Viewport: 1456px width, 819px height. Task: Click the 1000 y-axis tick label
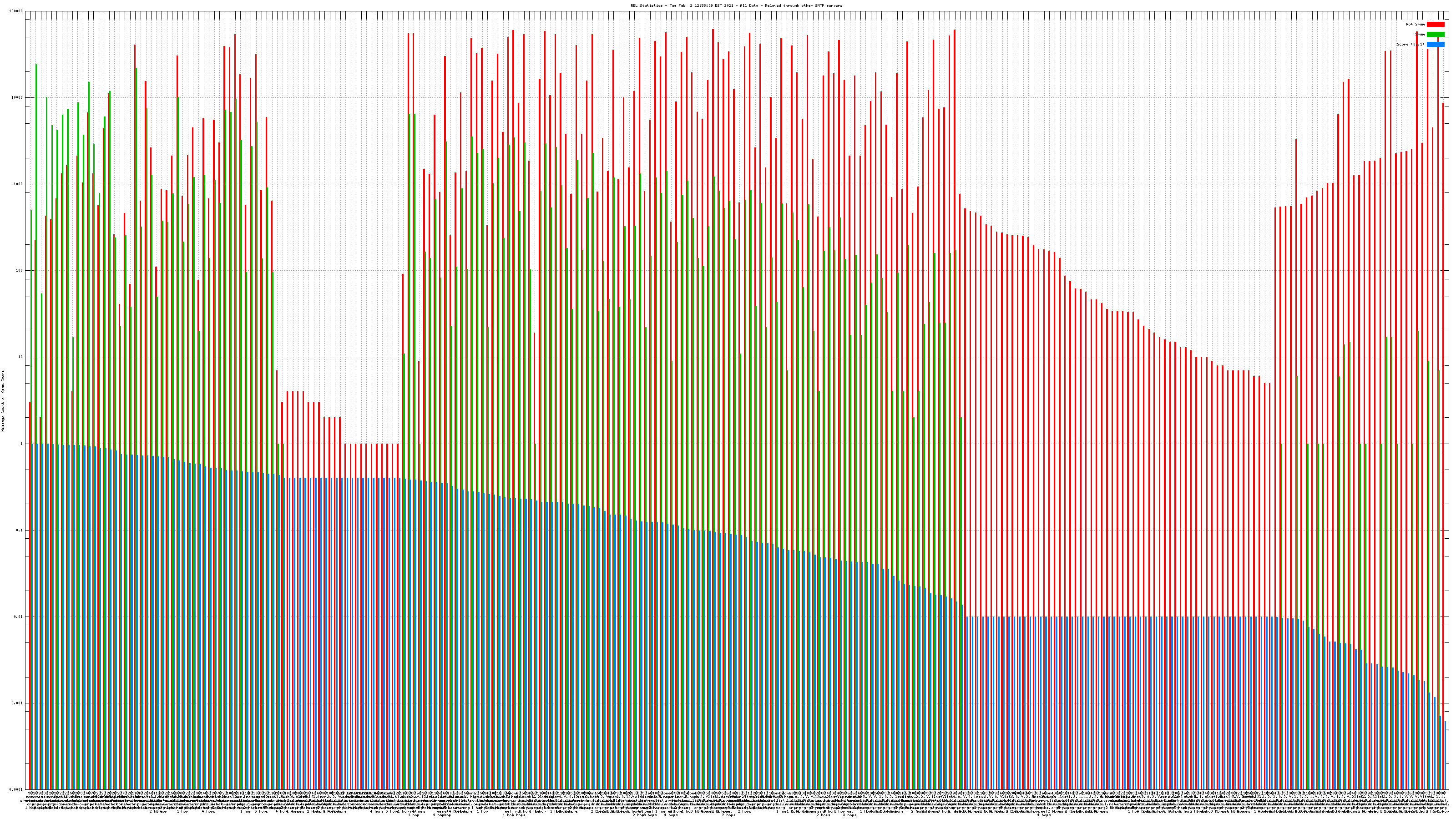pyautogui.click(x=19, y=184)
